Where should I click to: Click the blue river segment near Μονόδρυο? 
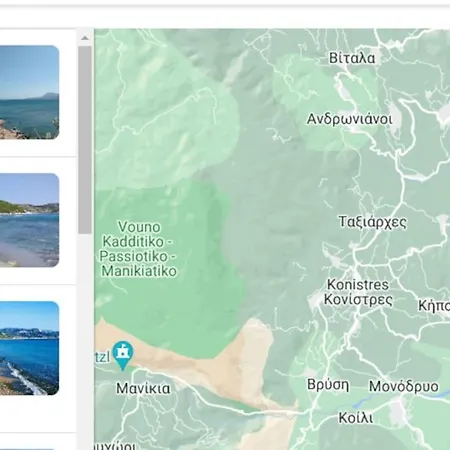(363, 403)
